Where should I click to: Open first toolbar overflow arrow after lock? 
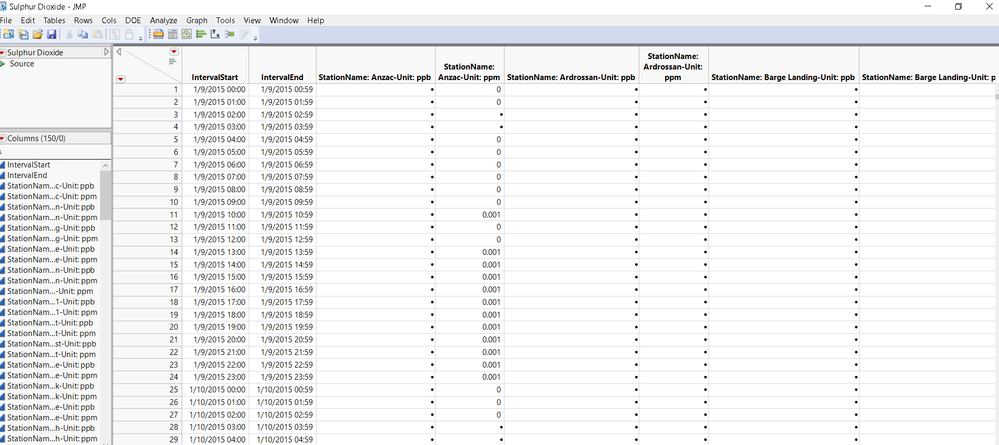pos(140,38)
